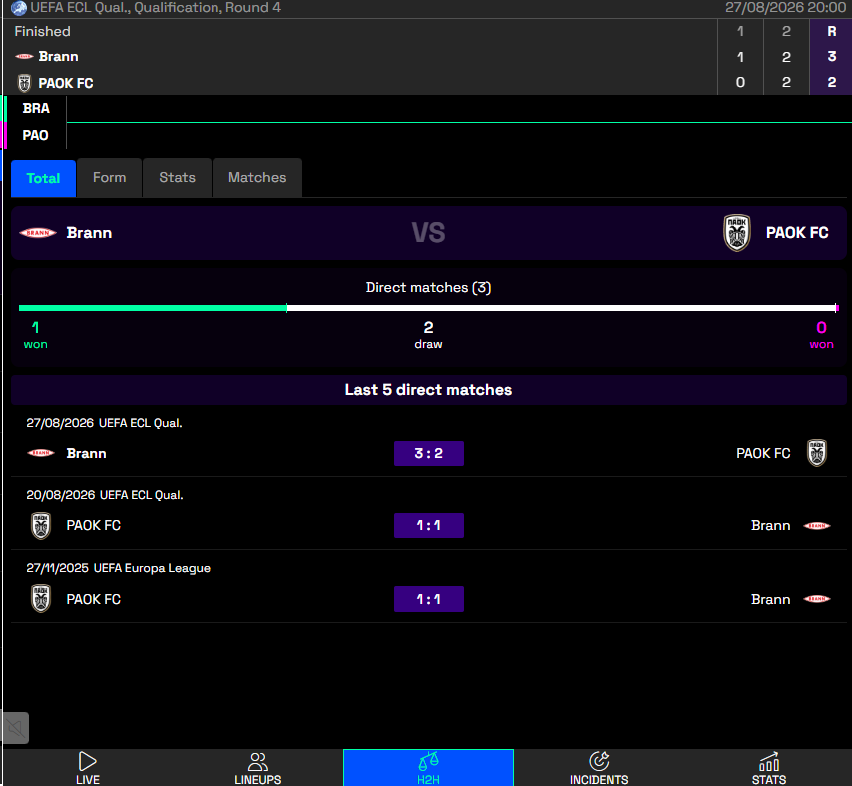Switch to the Matches tab
The width and height of the screenshot is (852, 786).
click(x=257, y=178)
